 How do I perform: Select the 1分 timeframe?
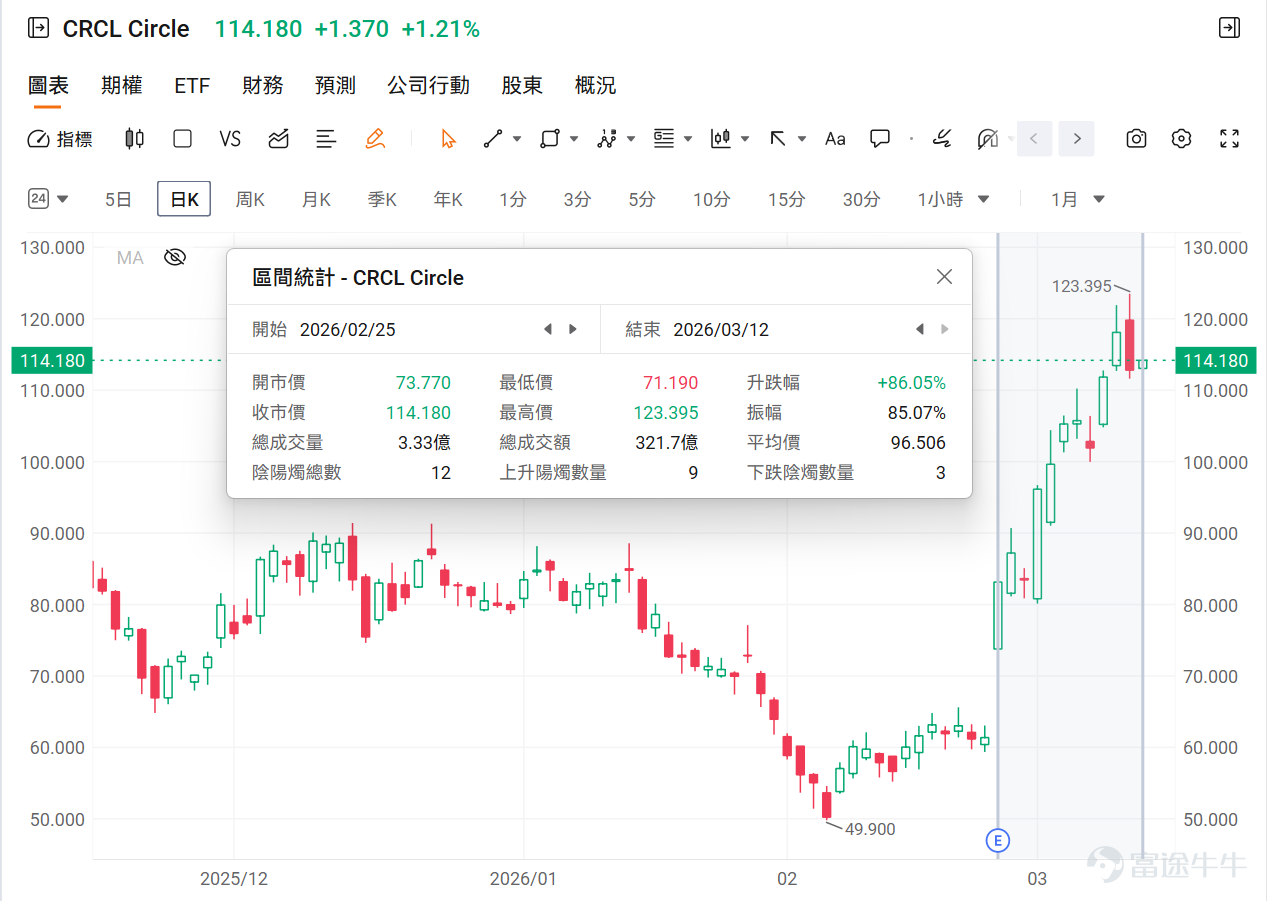(x=513, y=200)
